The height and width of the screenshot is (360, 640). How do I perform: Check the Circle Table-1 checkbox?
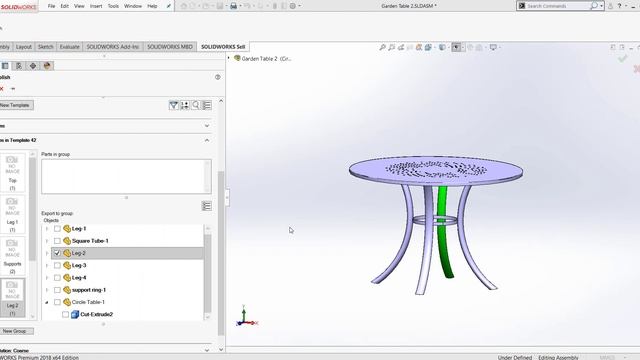point(57,302)
